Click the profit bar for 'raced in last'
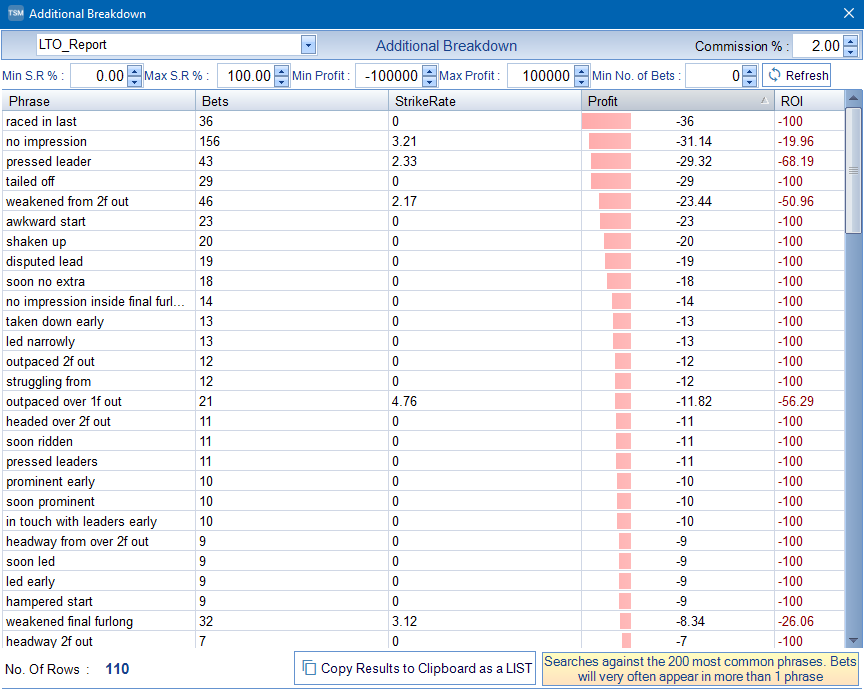This screenshot has height=690, width=864. [x=607, y=121]
